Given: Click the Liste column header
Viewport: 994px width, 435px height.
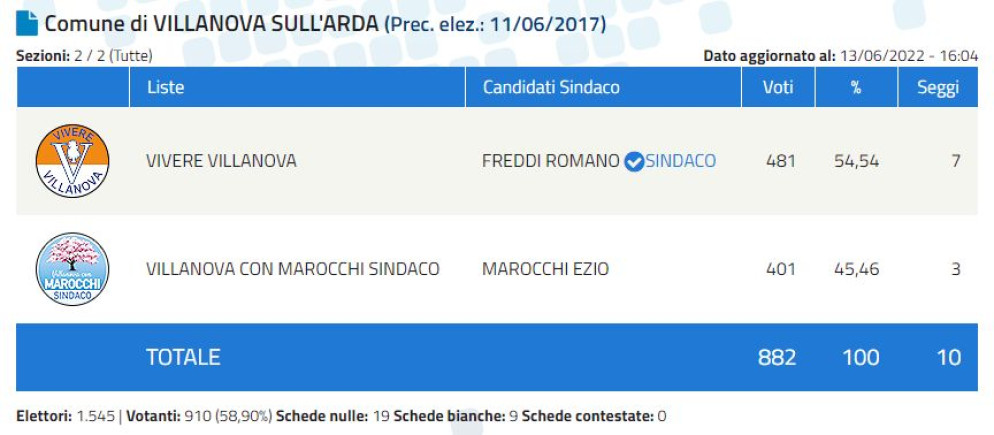Looking at the screenshot, I should click(x=165, y=87).
